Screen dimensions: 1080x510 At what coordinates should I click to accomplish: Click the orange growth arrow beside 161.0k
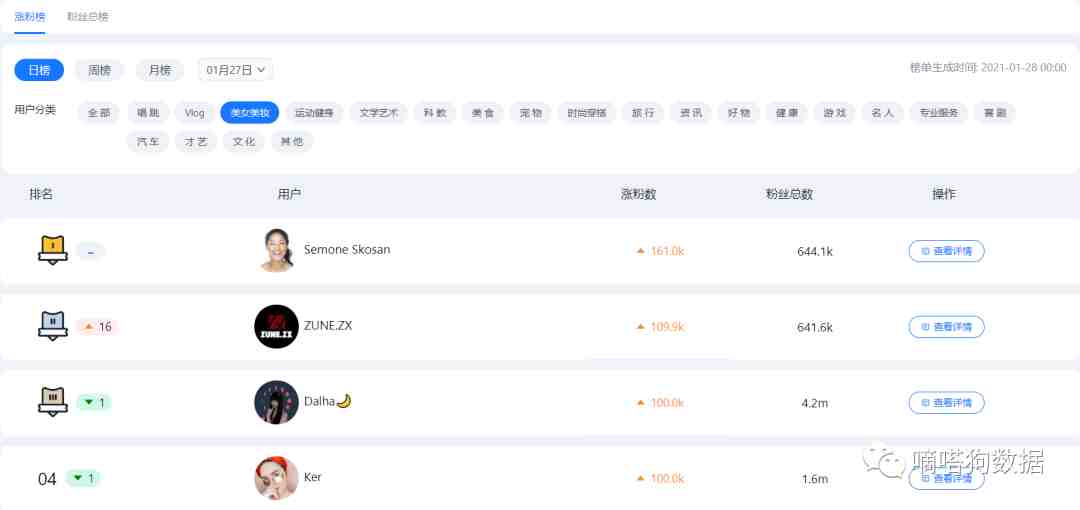click(641, 252)
